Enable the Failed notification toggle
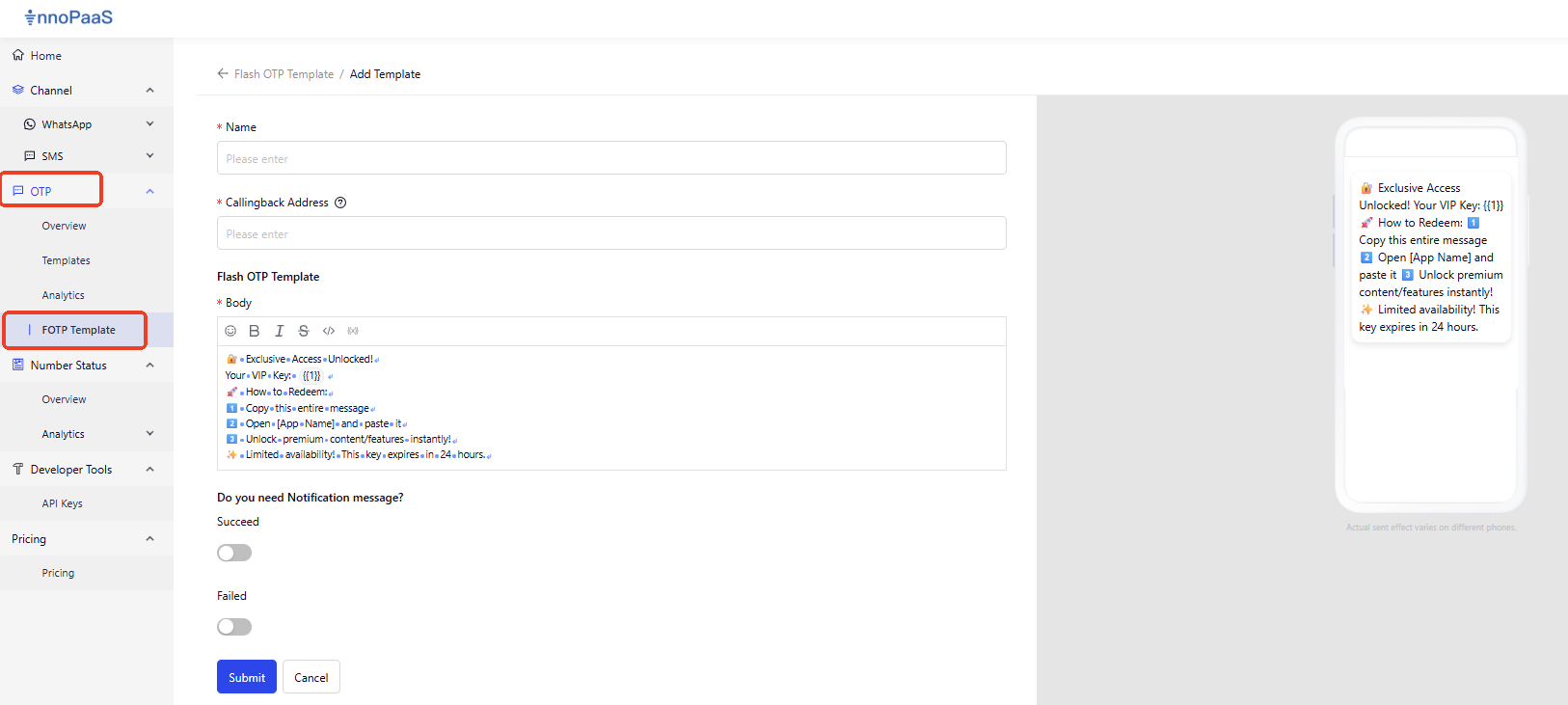 (x=234, y=627)
